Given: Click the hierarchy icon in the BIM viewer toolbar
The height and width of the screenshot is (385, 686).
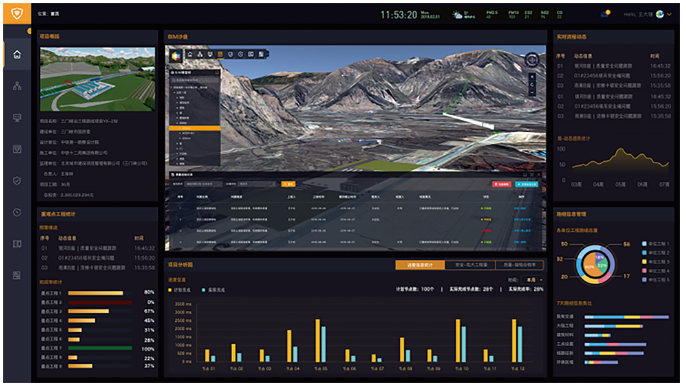Looking at the screenshot, I should pos(200,54).
